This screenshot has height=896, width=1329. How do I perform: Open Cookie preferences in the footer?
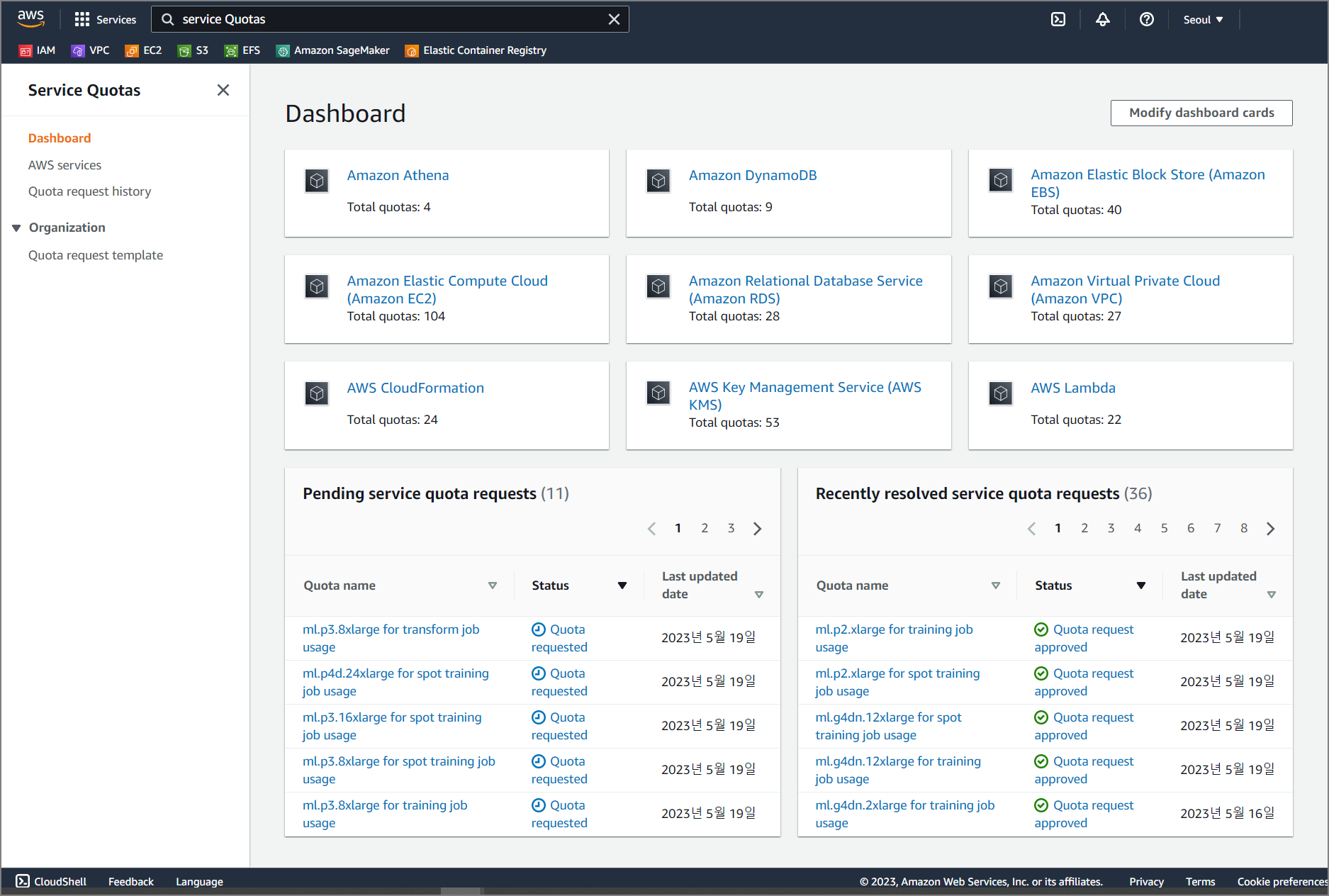click(x=1282, y=881)
